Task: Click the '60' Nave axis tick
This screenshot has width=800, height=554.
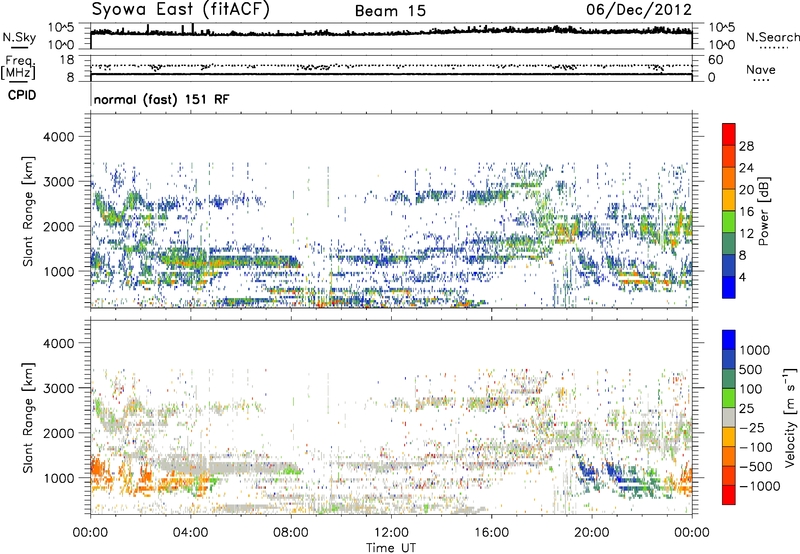Action: point(715,60)
